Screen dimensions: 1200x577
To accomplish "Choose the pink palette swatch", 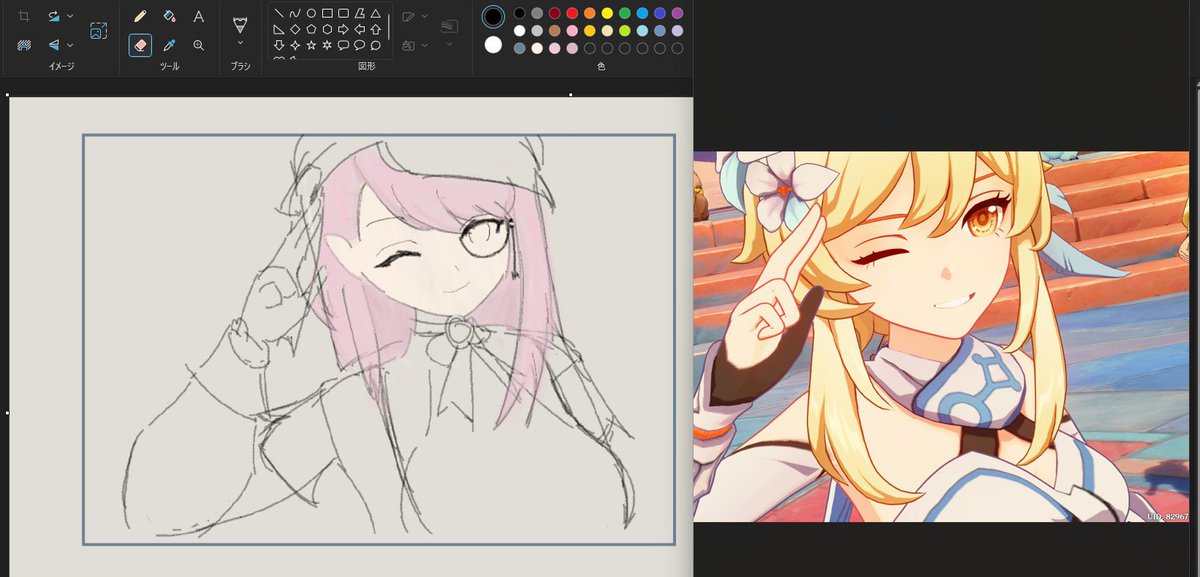I will [572, 30].
